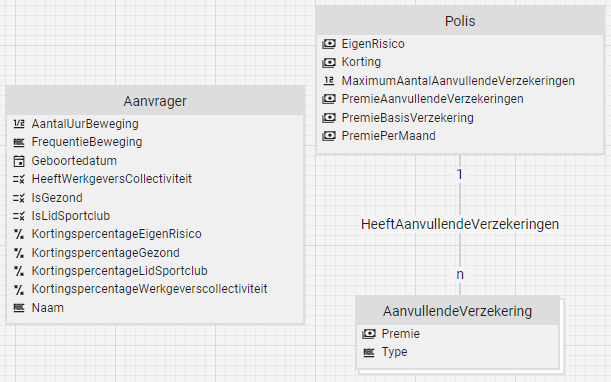The width and height of the screenshot is (611, 382).
Task: Click the currency icon beside EigenRisico
Action: tap(329, 44)
